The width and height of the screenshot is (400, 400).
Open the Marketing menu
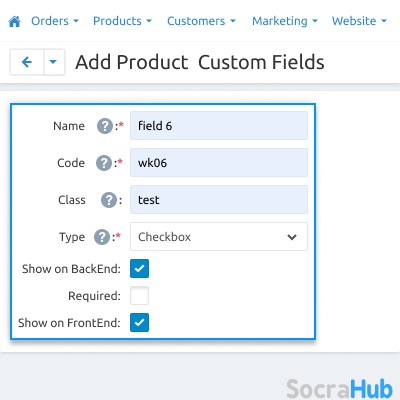click(x=285, y=21)
